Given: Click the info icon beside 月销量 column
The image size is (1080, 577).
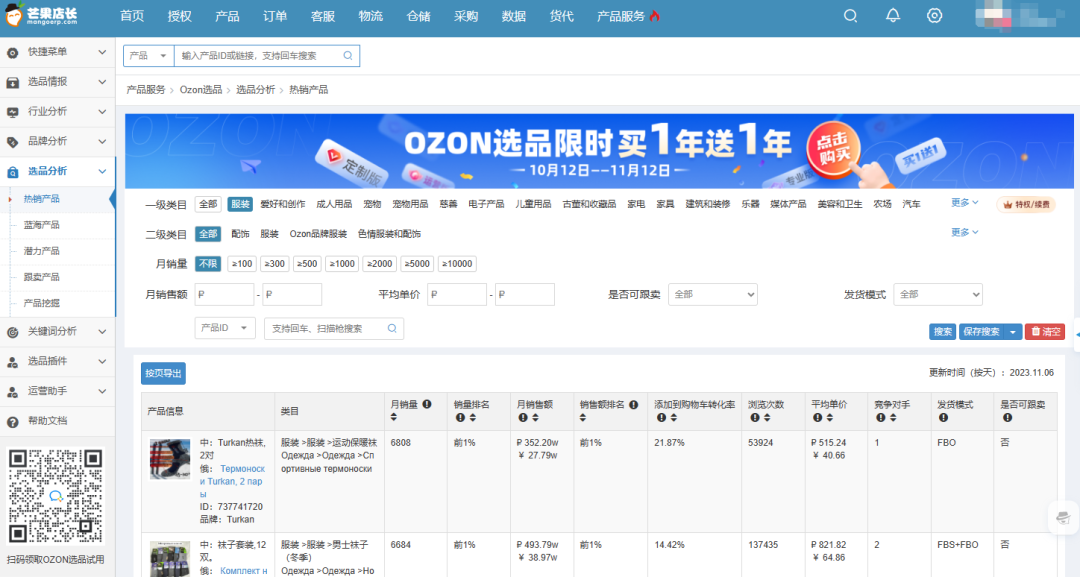Looking at the screenshot, I should coord(427,404).
